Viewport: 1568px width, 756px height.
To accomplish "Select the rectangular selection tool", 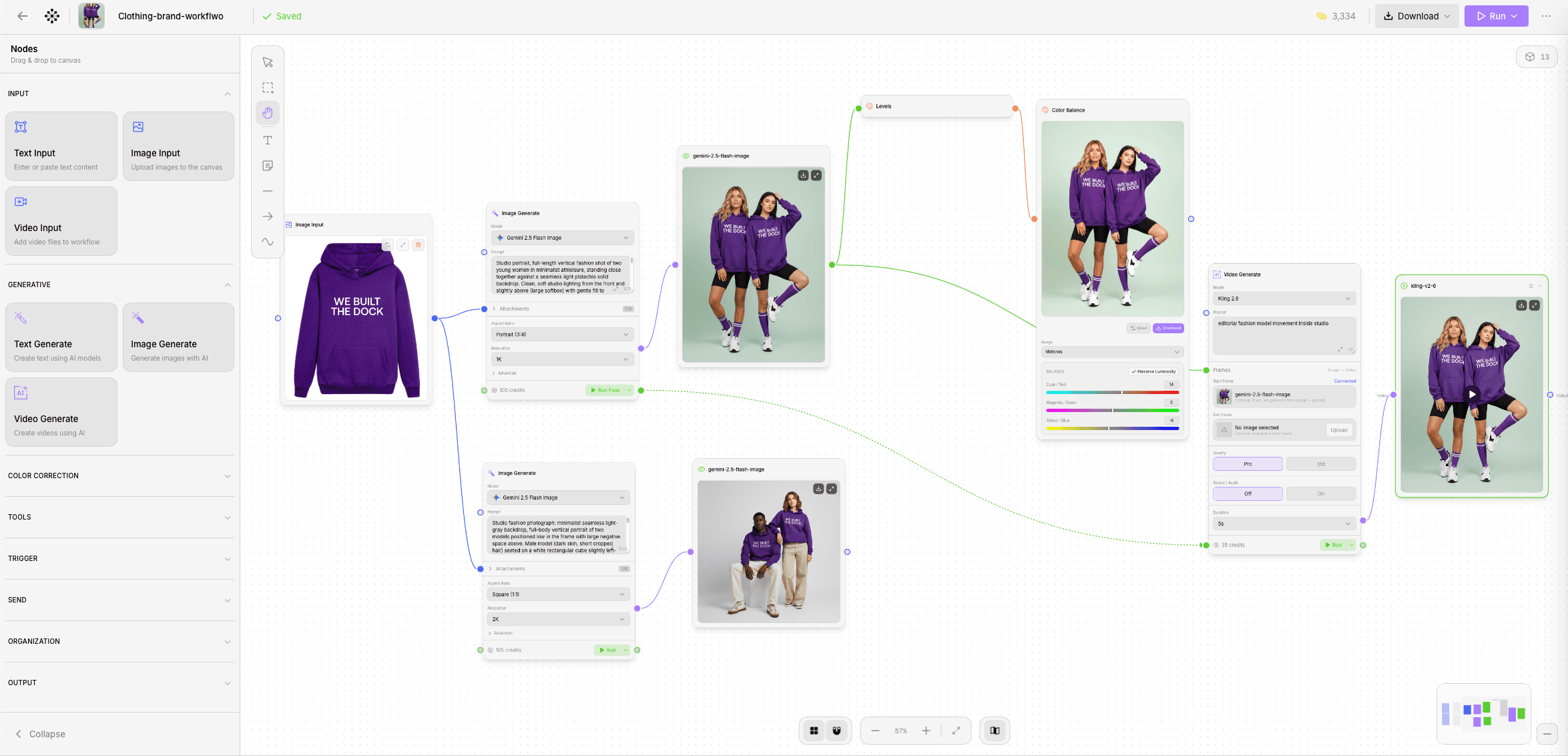I will [x=268, y=87].
